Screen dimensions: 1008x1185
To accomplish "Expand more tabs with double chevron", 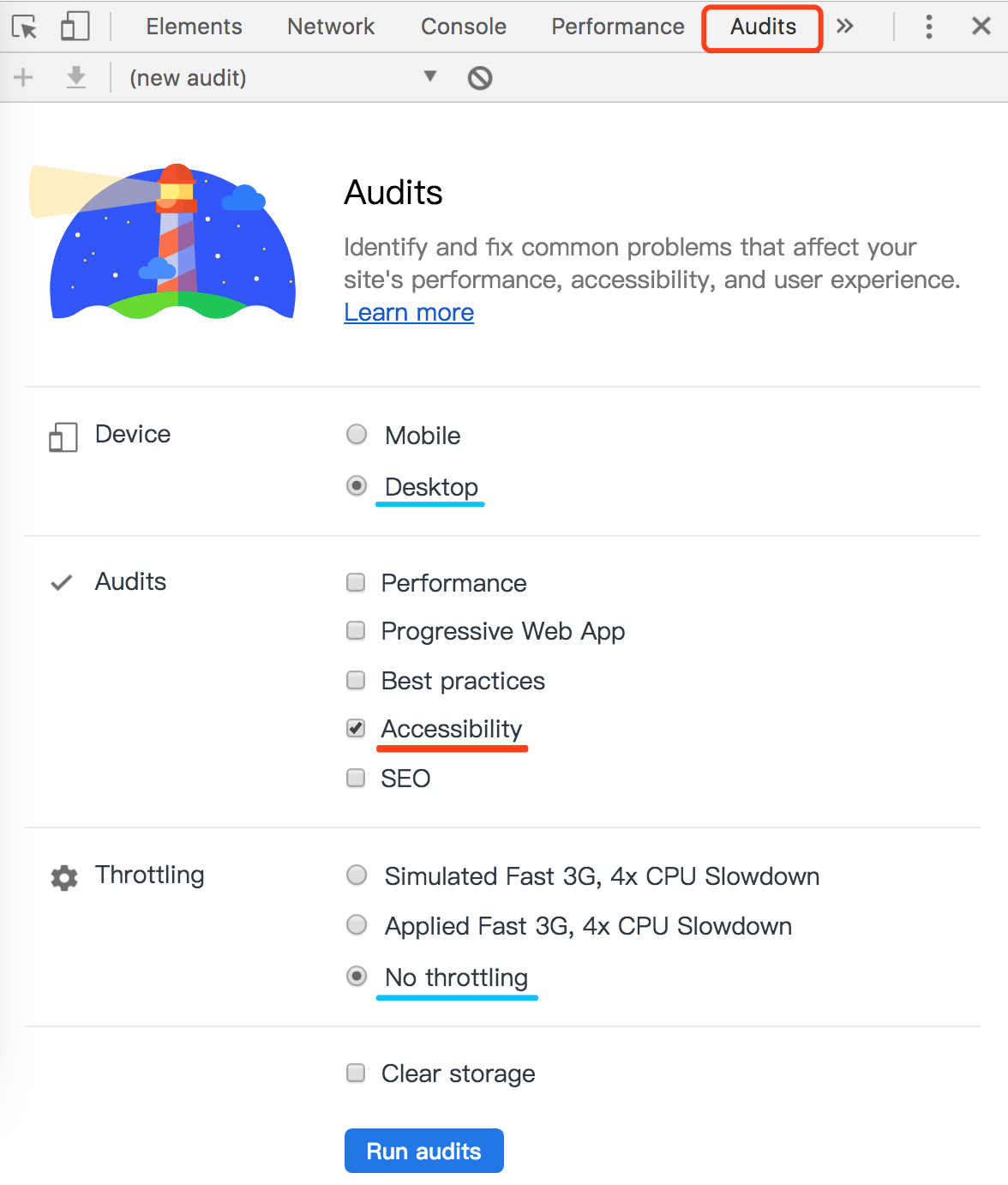I will (x=845, y=27).
